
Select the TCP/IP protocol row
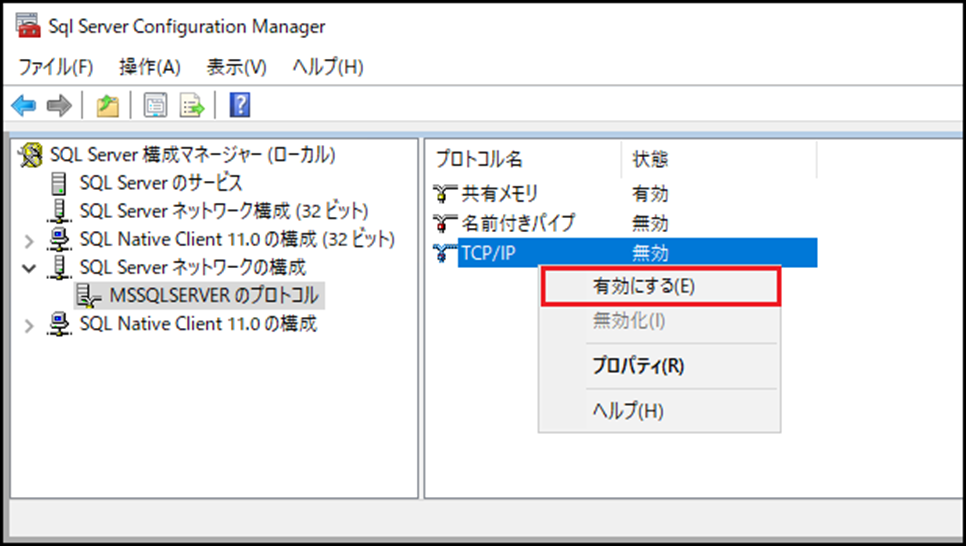click(624, 253)
